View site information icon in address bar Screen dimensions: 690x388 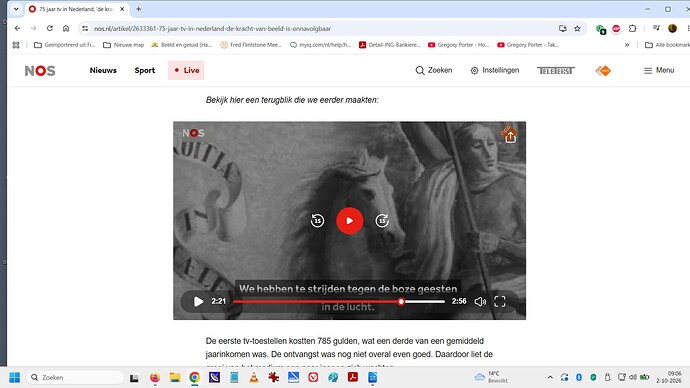[85, 28]
